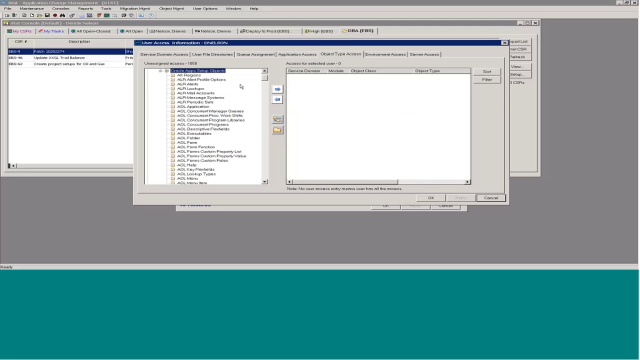Open the Object Mgmt menu
The height and width of the screenshot is (360, 640).
tap(171, 9)
